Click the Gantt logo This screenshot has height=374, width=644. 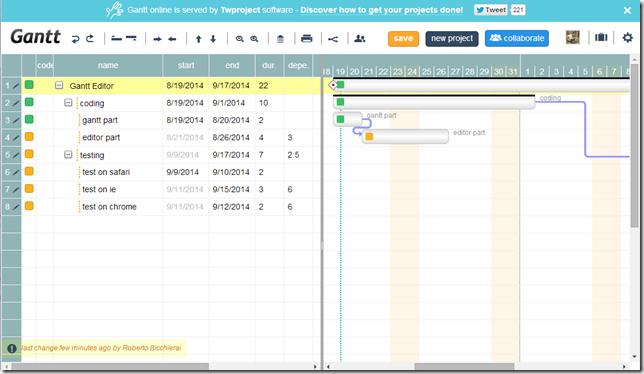pos(36,37)
